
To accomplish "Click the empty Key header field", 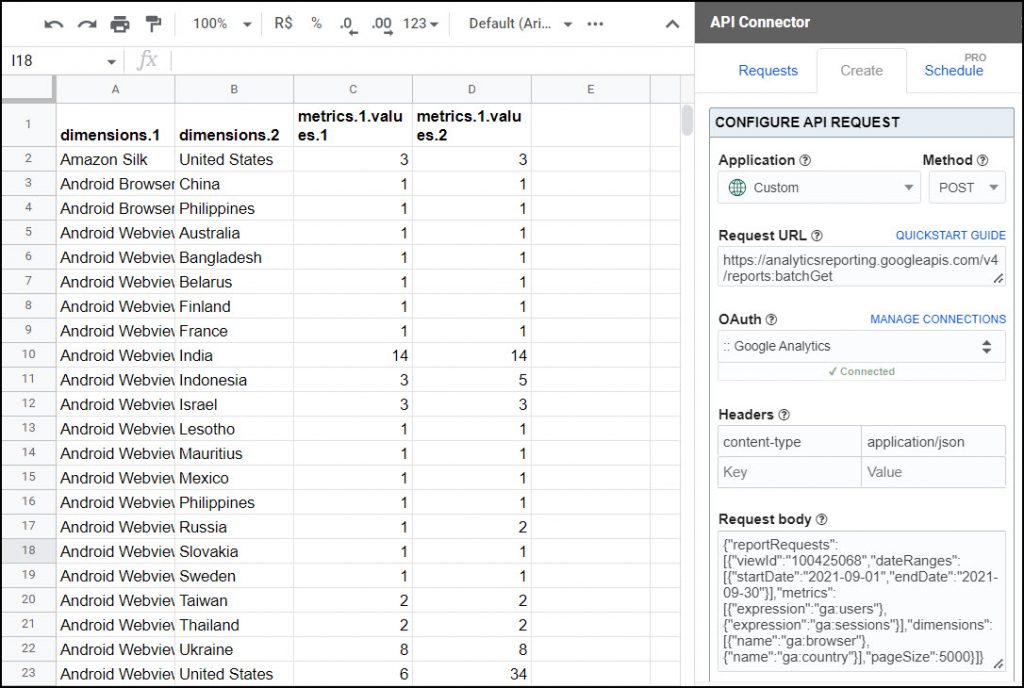I will click(x=790, y=472).
